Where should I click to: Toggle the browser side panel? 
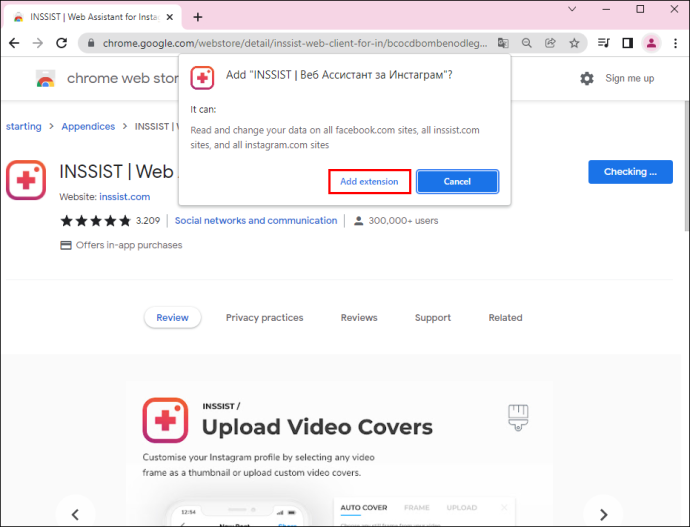(x=628, y=43)
